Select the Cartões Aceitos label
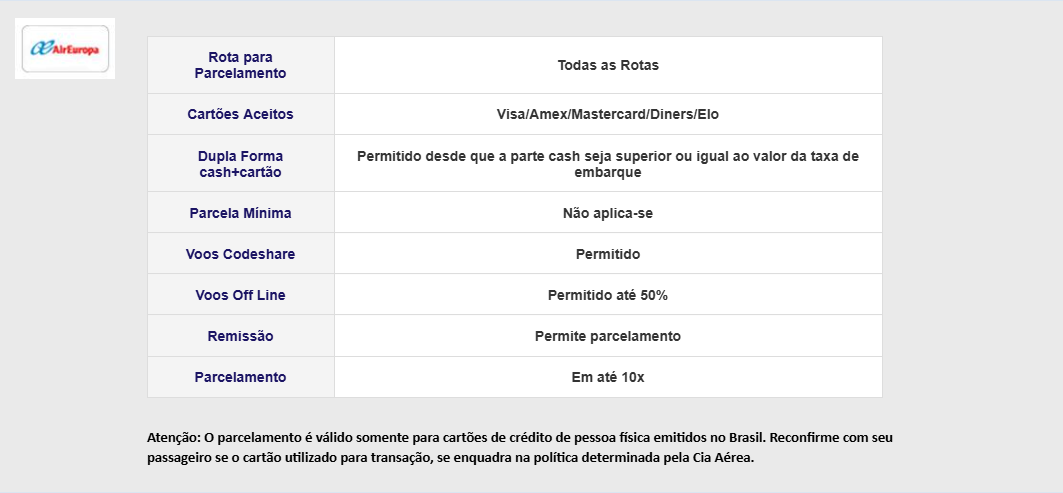1063x493 pixels. pyautogui.click(x=241, y=114)
